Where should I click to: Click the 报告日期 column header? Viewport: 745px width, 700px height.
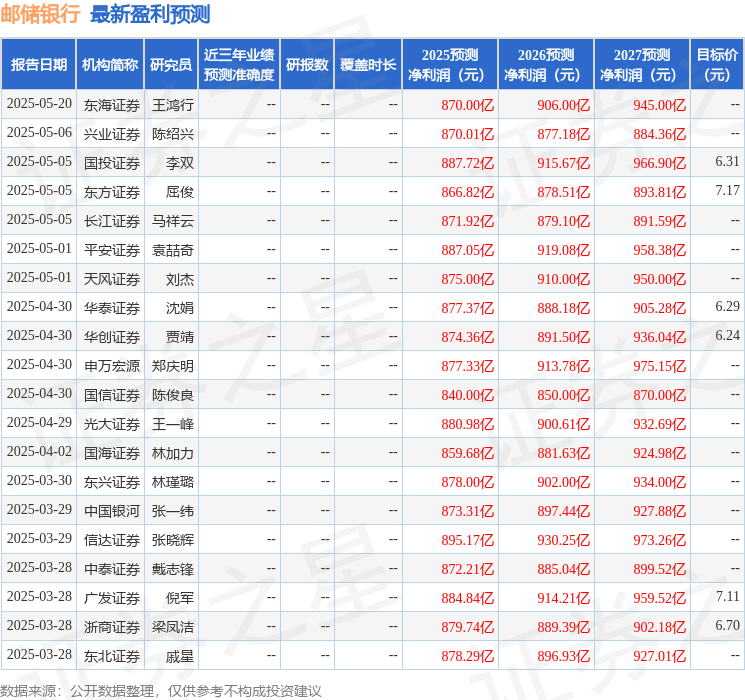(38, 65)
